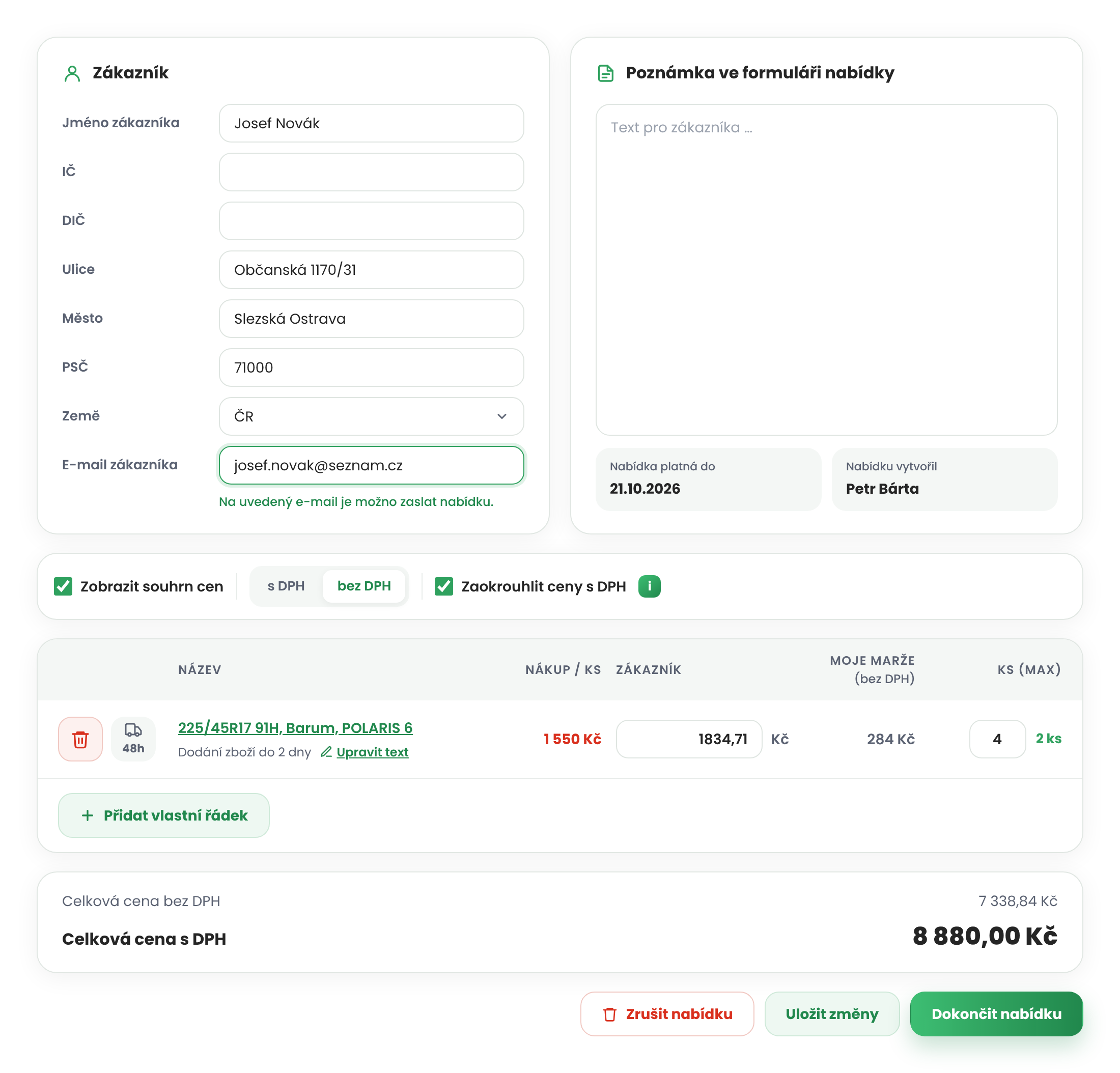Click the pencil icon beside Upravit text
This screenshot has width=1120, height=1073.
(x=326, y=752)
